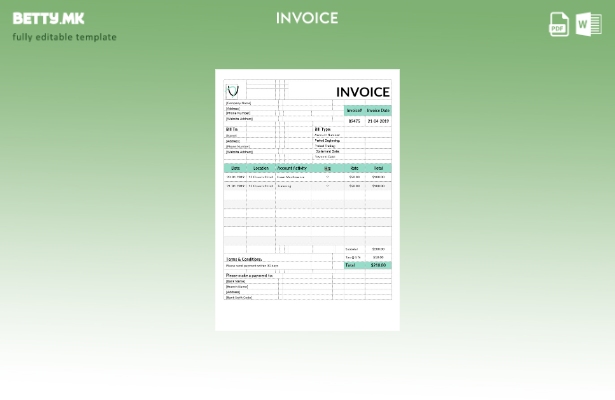Click 'Please make a payment to' text

(x=249, y=276)
